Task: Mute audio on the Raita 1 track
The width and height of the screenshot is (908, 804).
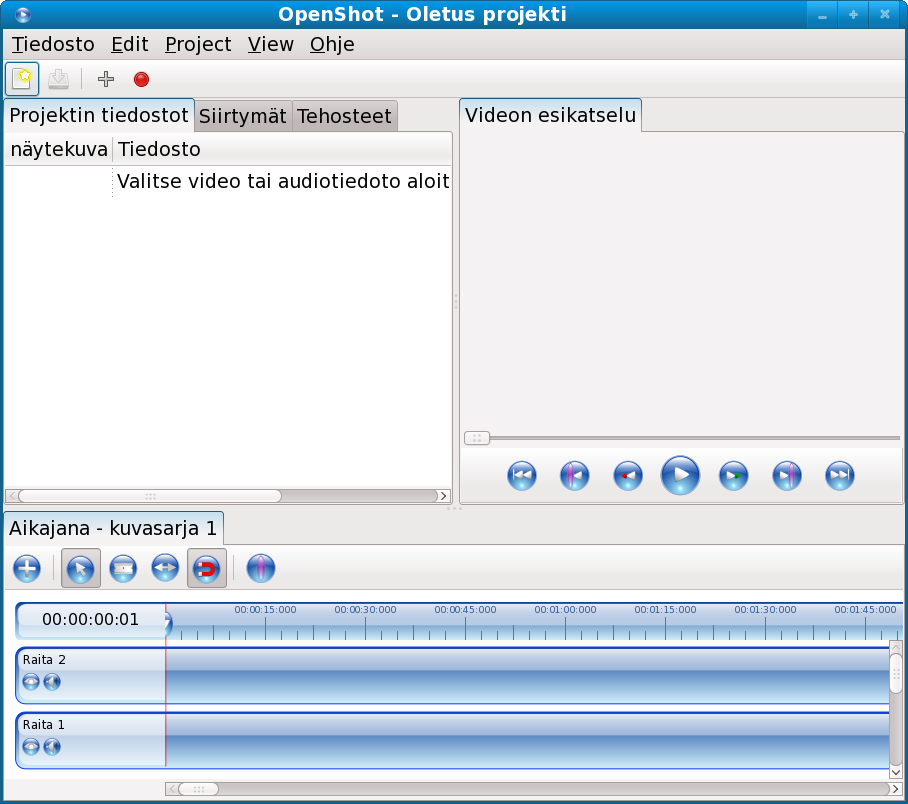Action: point(52,747)
